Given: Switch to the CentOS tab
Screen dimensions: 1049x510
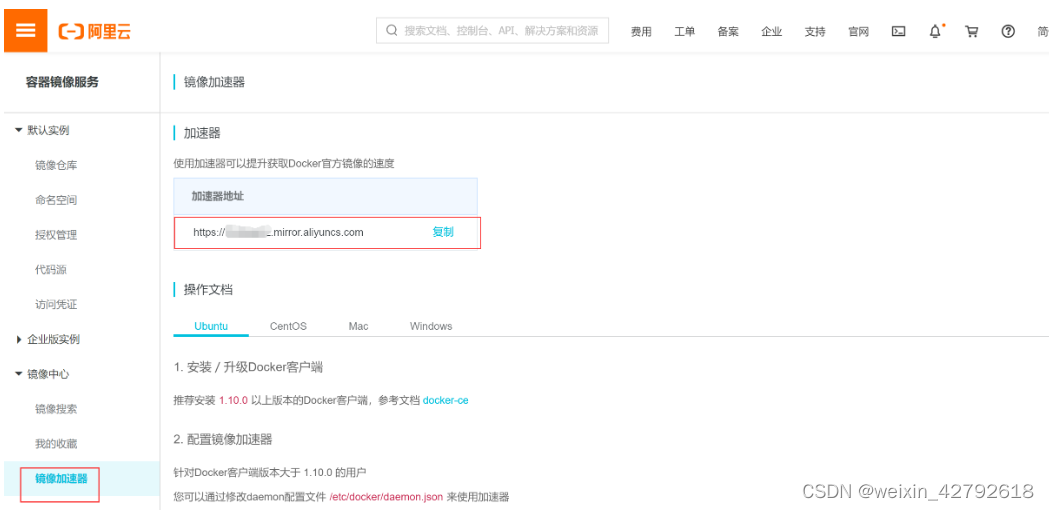Looking at the screenshot, I should (288, 326).
